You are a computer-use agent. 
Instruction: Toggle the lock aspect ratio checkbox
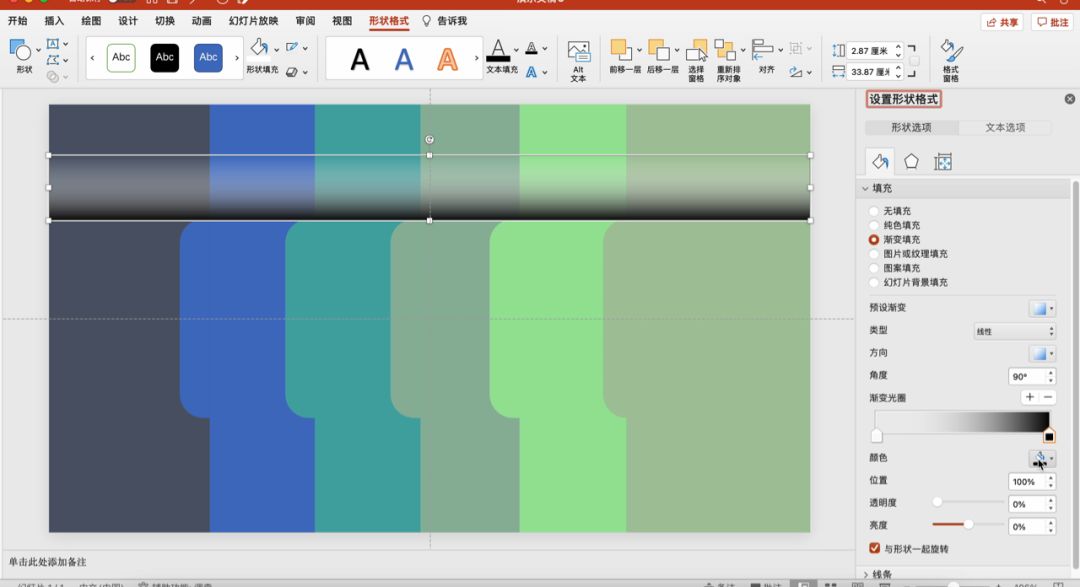click(914, 61)
